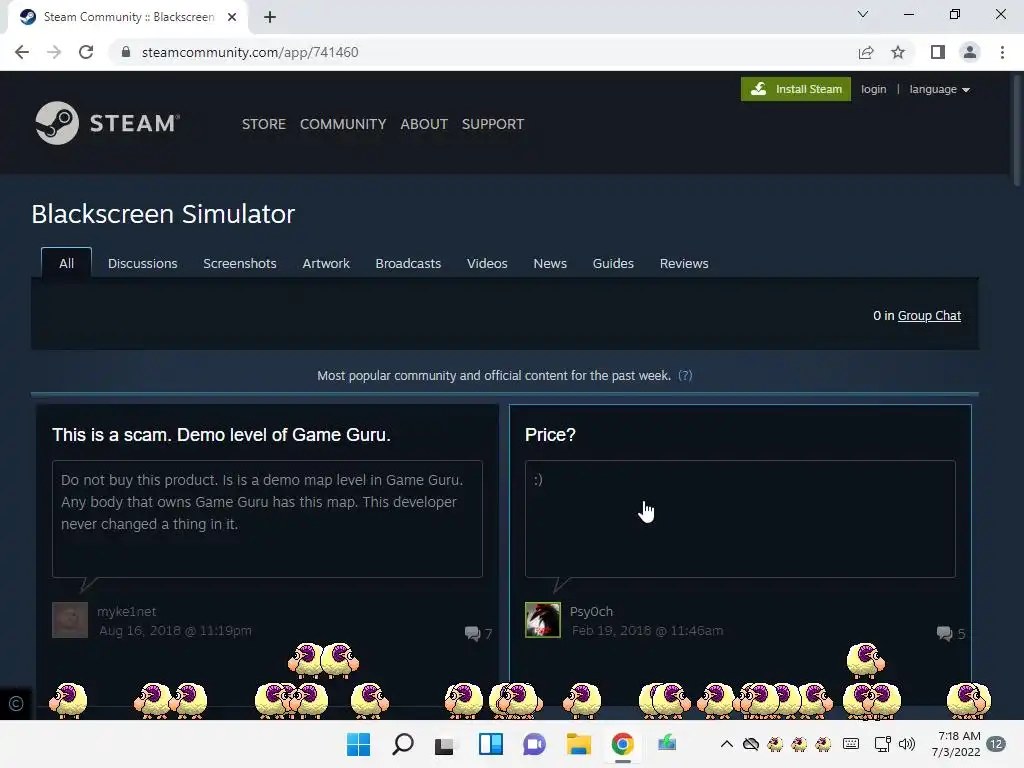Open the COMMUNITY menu

tap(343, 124)
